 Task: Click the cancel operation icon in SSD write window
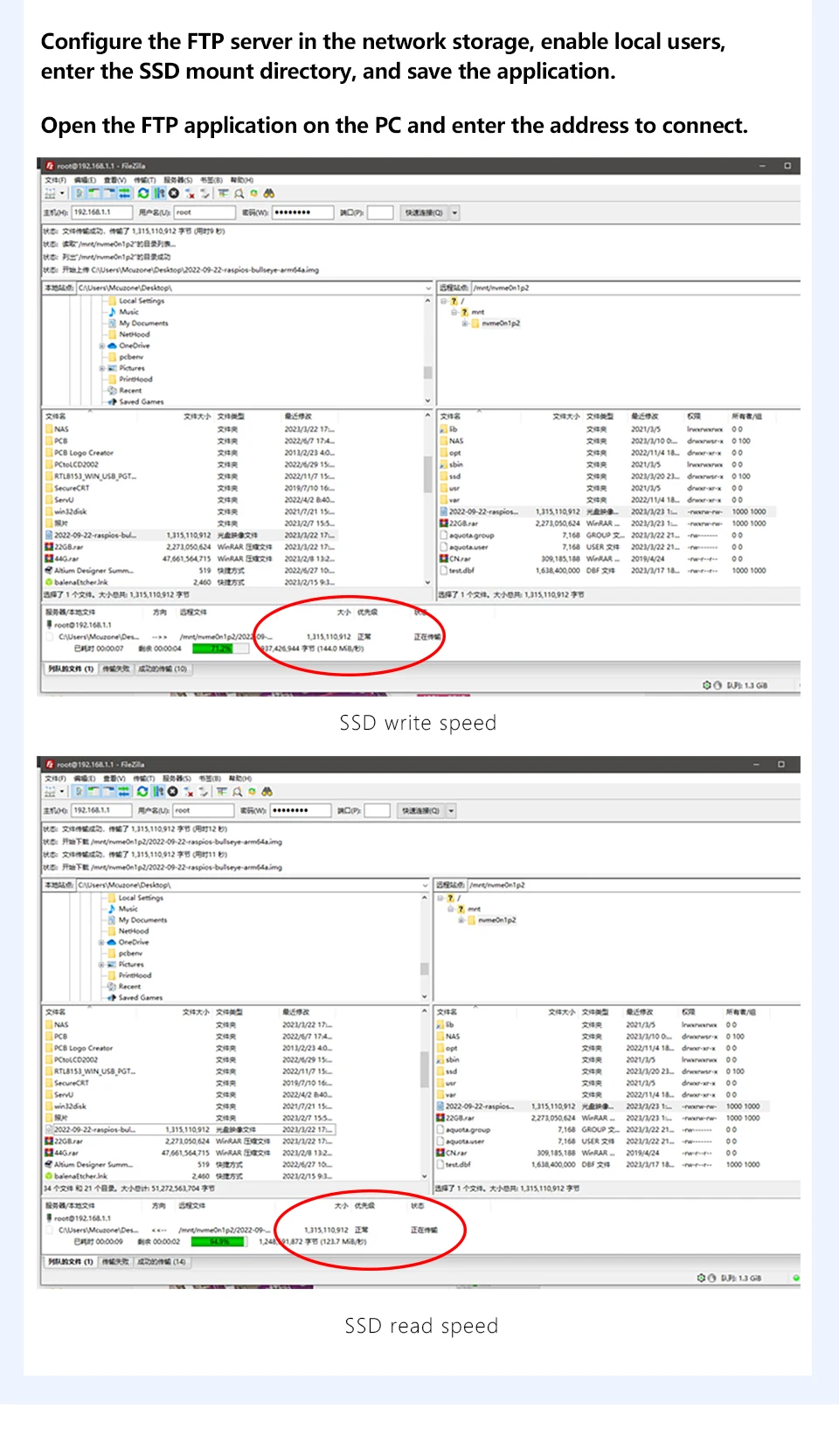coord(174,193)
